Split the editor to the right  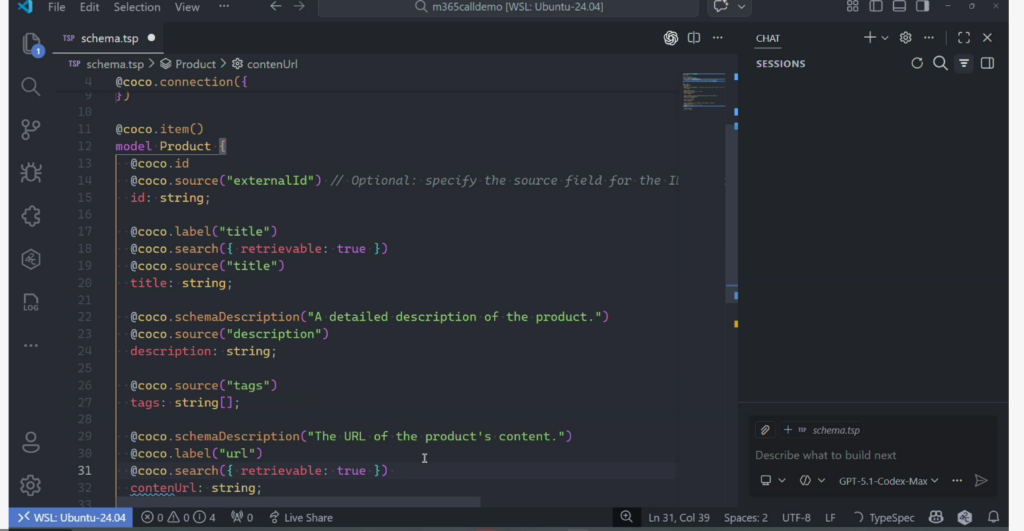click(694, 38)
